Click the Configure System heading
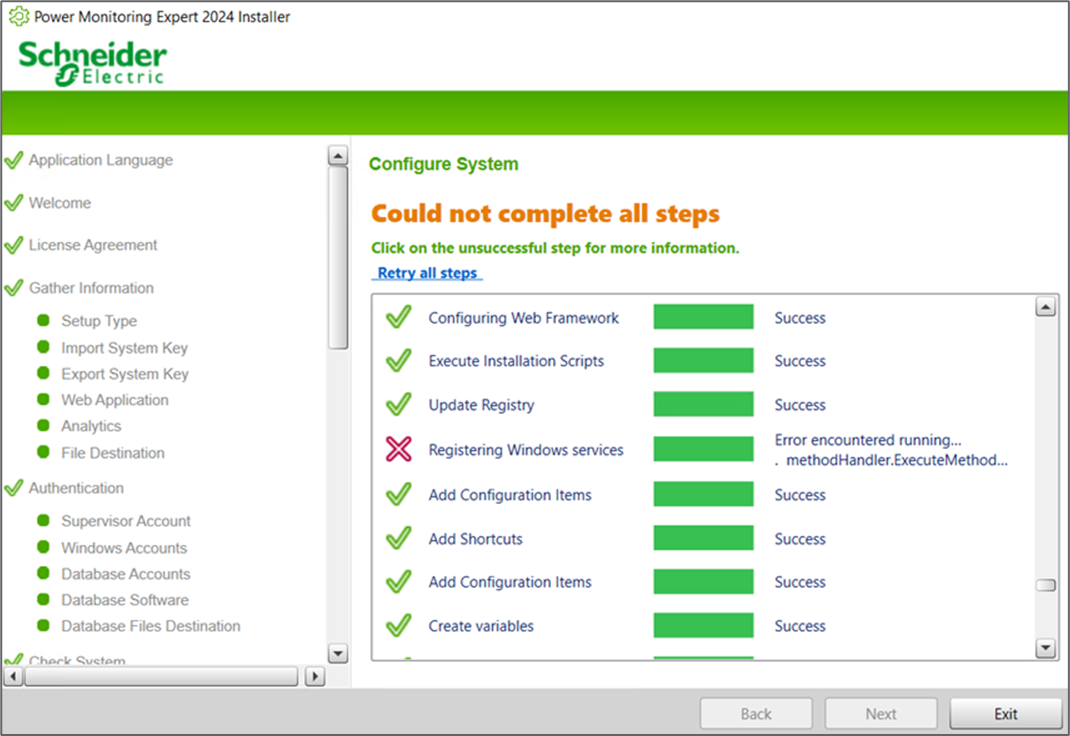1070x736 pixels. click(444, 164)
